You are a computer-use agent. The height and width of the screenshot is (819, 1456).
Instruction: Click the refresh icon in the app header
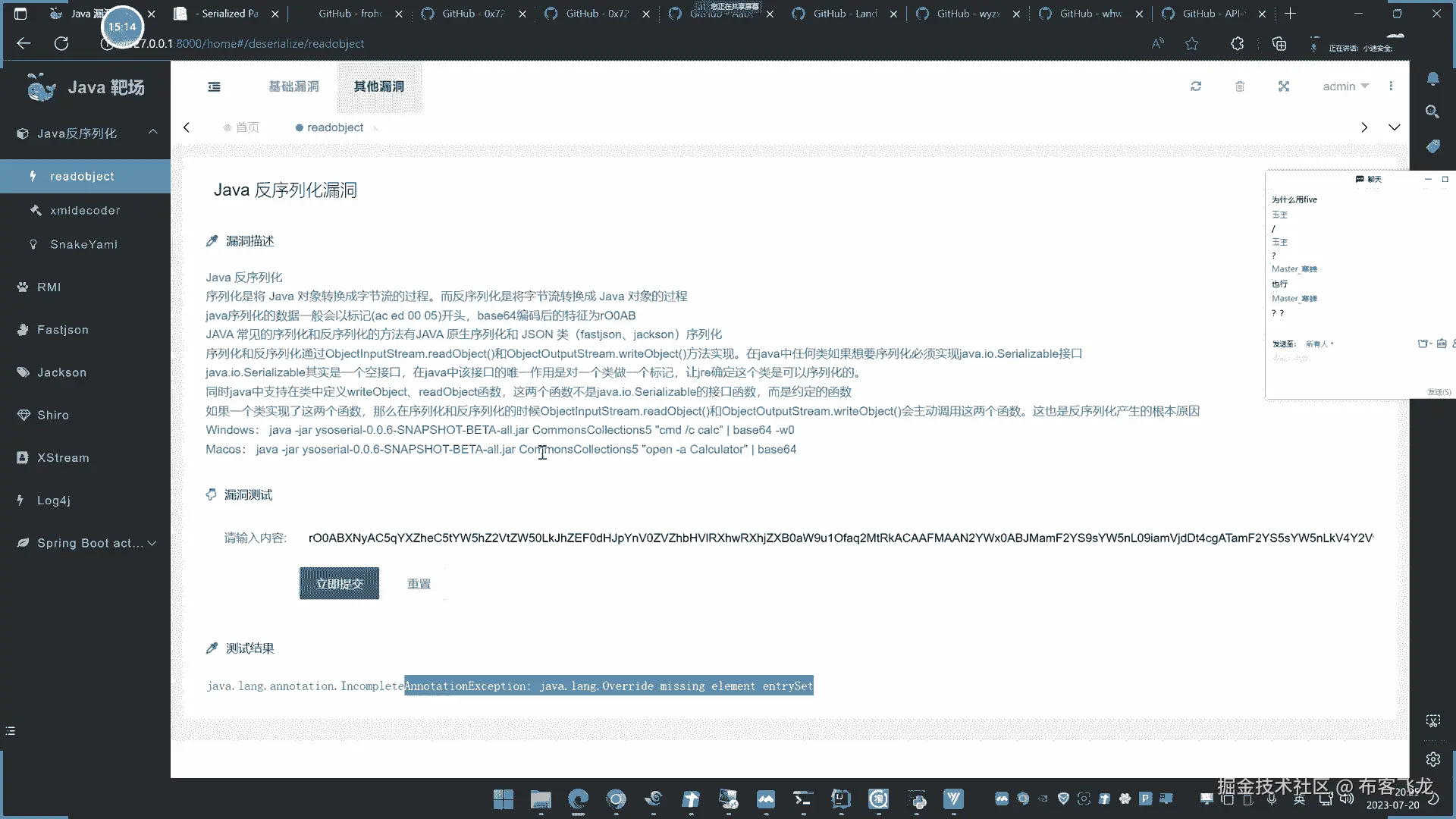(x=1196, y=86)
